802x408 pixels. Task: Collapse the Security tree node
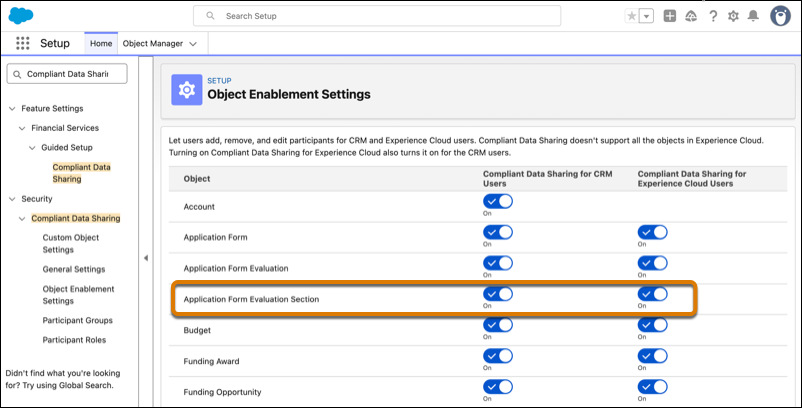click(12, 199)
